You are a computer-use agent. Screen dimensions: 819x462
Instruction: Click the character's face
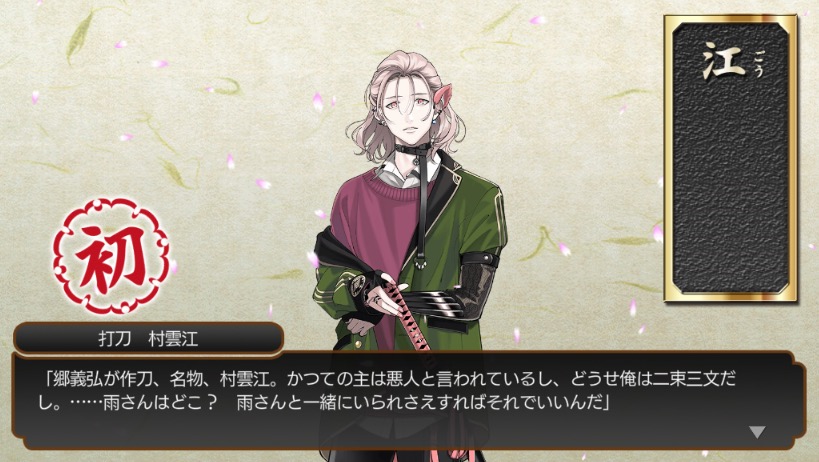[407, 114]
